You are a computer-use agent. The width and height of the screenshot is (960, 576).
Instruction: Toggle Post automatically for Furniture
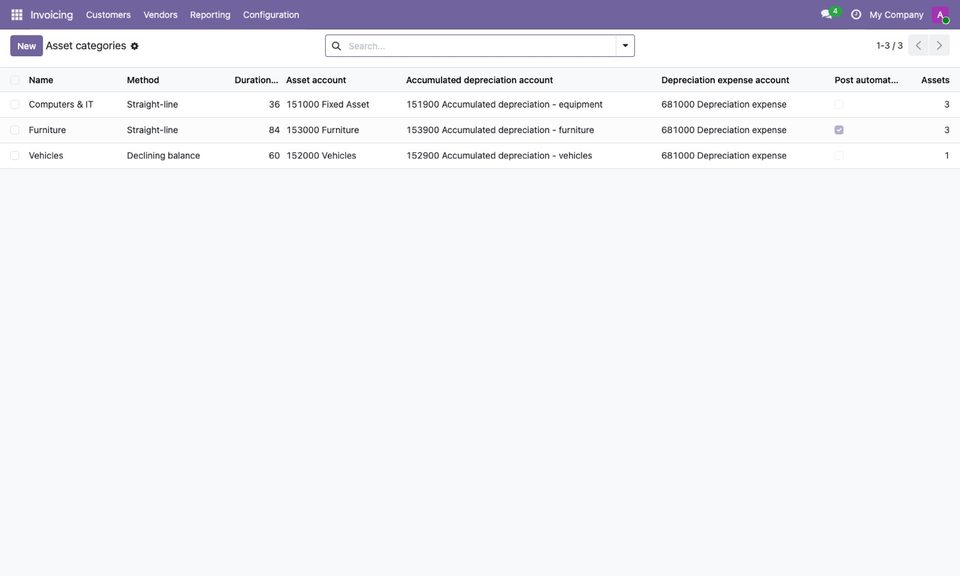tap(839, 130)
